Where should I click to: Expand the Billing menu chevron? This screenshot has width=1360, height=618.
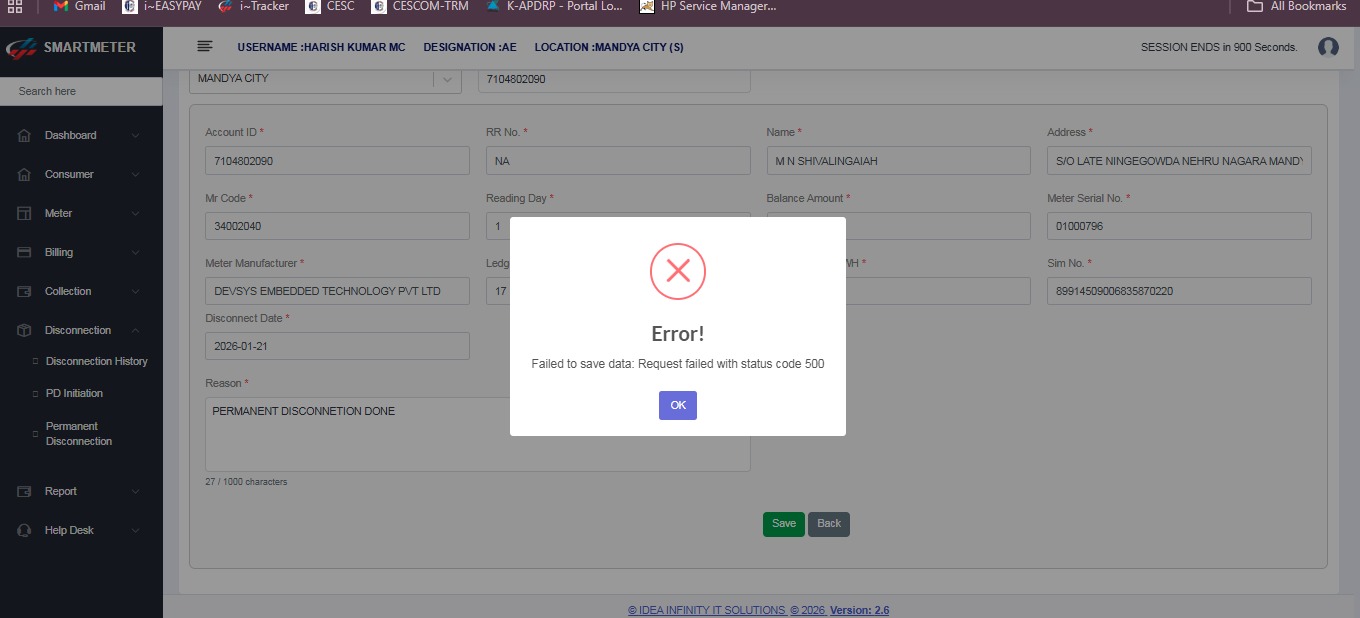[x=135, y=252]
